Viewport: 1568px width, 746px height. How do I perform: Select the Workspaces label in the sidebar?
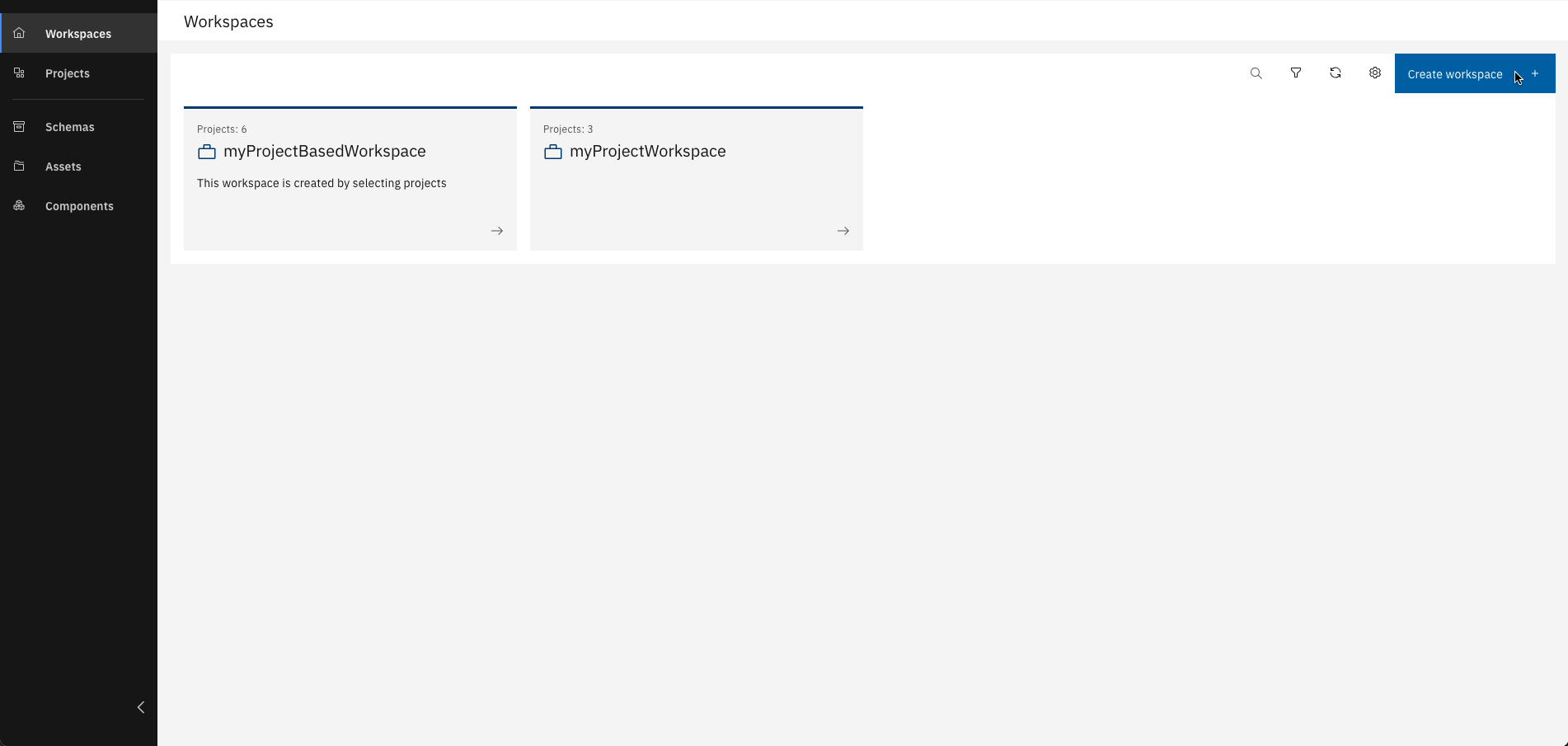coord(78,34)
